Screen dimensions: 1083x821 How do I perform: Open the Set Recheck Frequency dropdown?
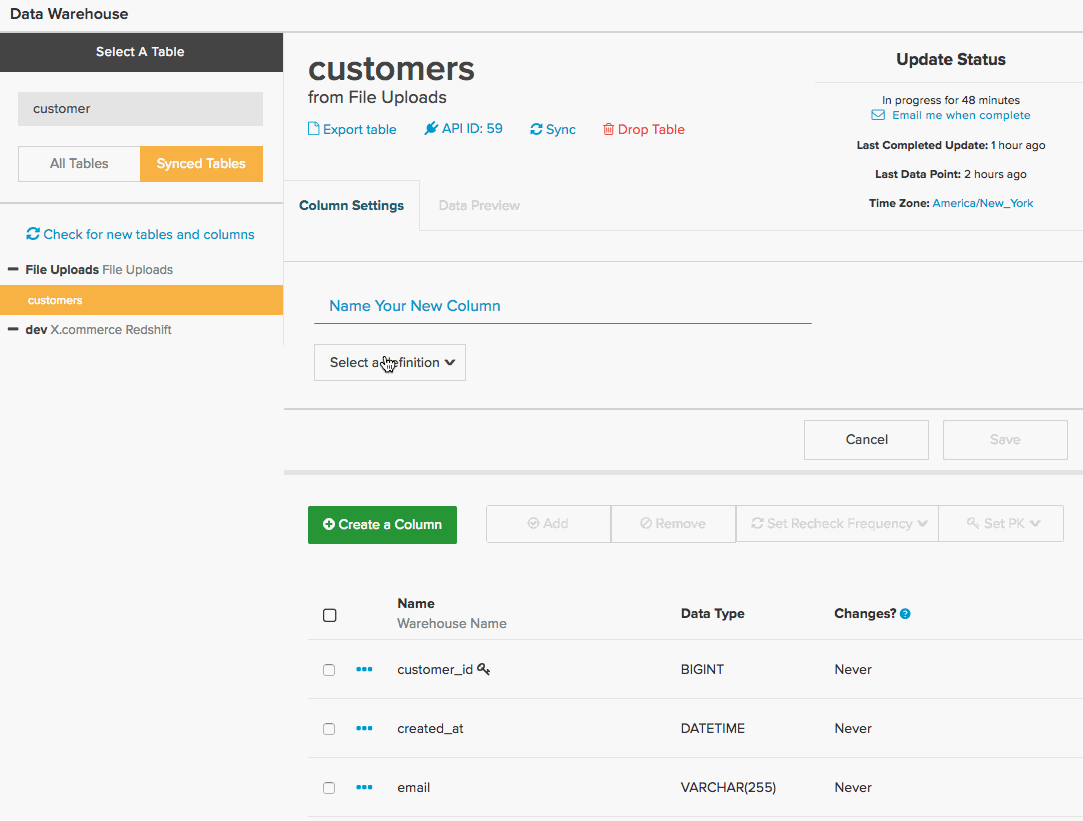837,522
